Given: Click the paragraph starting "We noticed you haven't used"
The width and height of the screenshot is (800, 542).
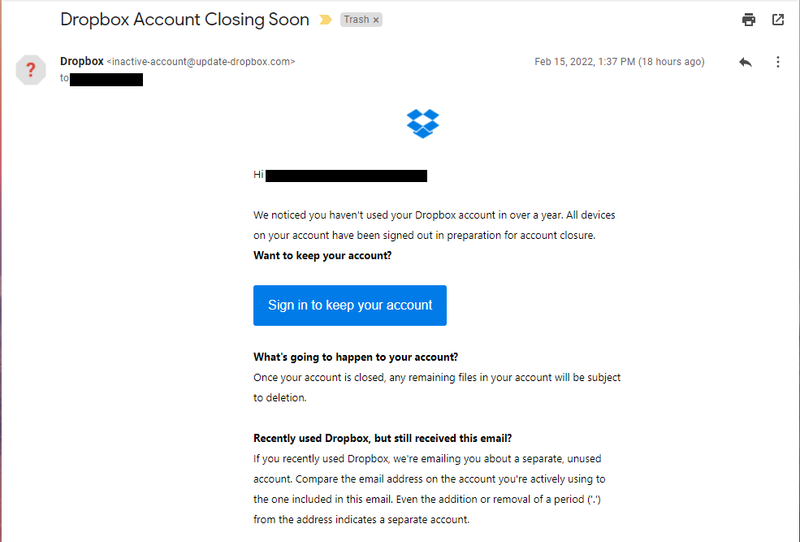Looking at the screenshot, I should point(438,225).
